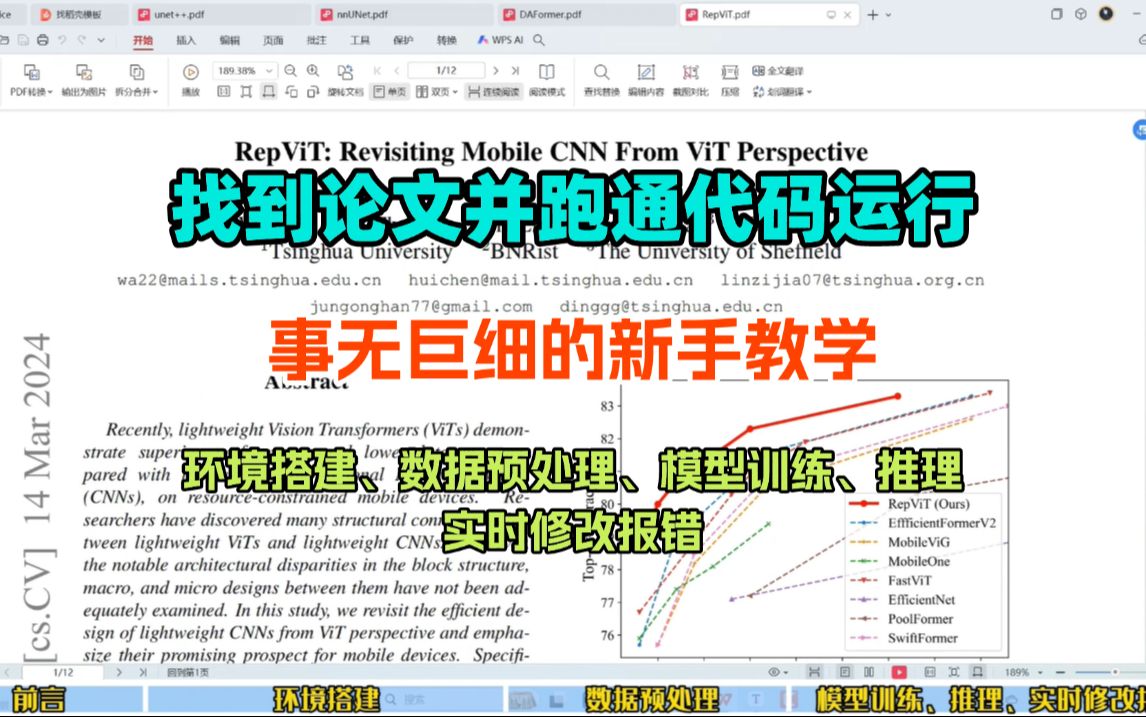Open the 开始 ribbon tab
Screen dimensions: 1146x717
click(143, 40)
